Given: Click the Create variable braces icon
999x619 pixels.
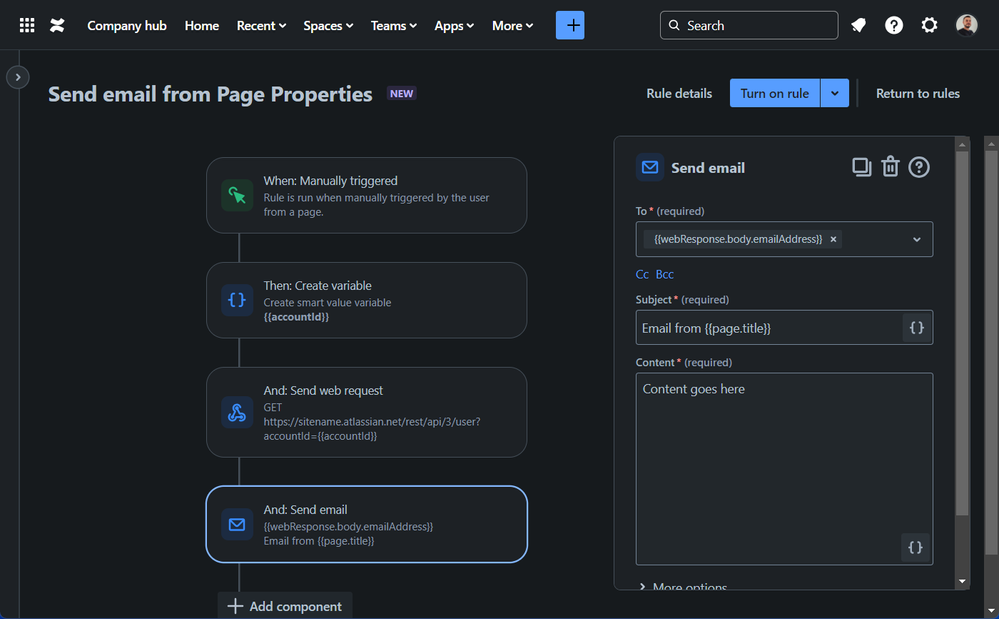Looking at the screenshot, I should coord(237,300).
